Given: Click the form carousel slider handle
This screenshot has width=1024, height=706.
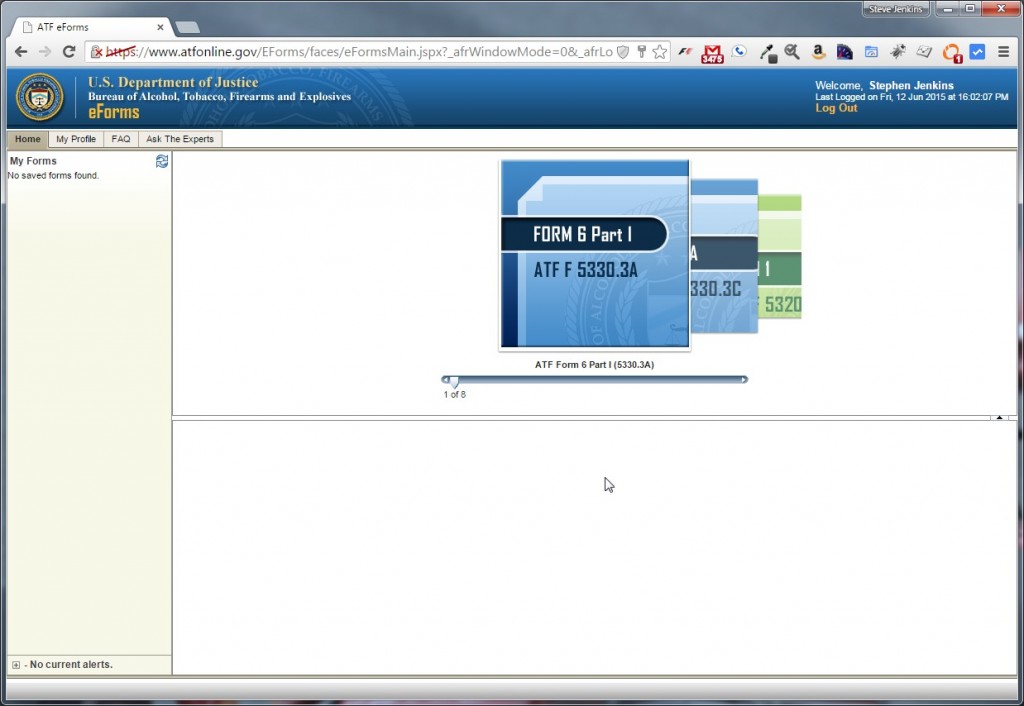Looking at the screenshot, I should [454, 381].
